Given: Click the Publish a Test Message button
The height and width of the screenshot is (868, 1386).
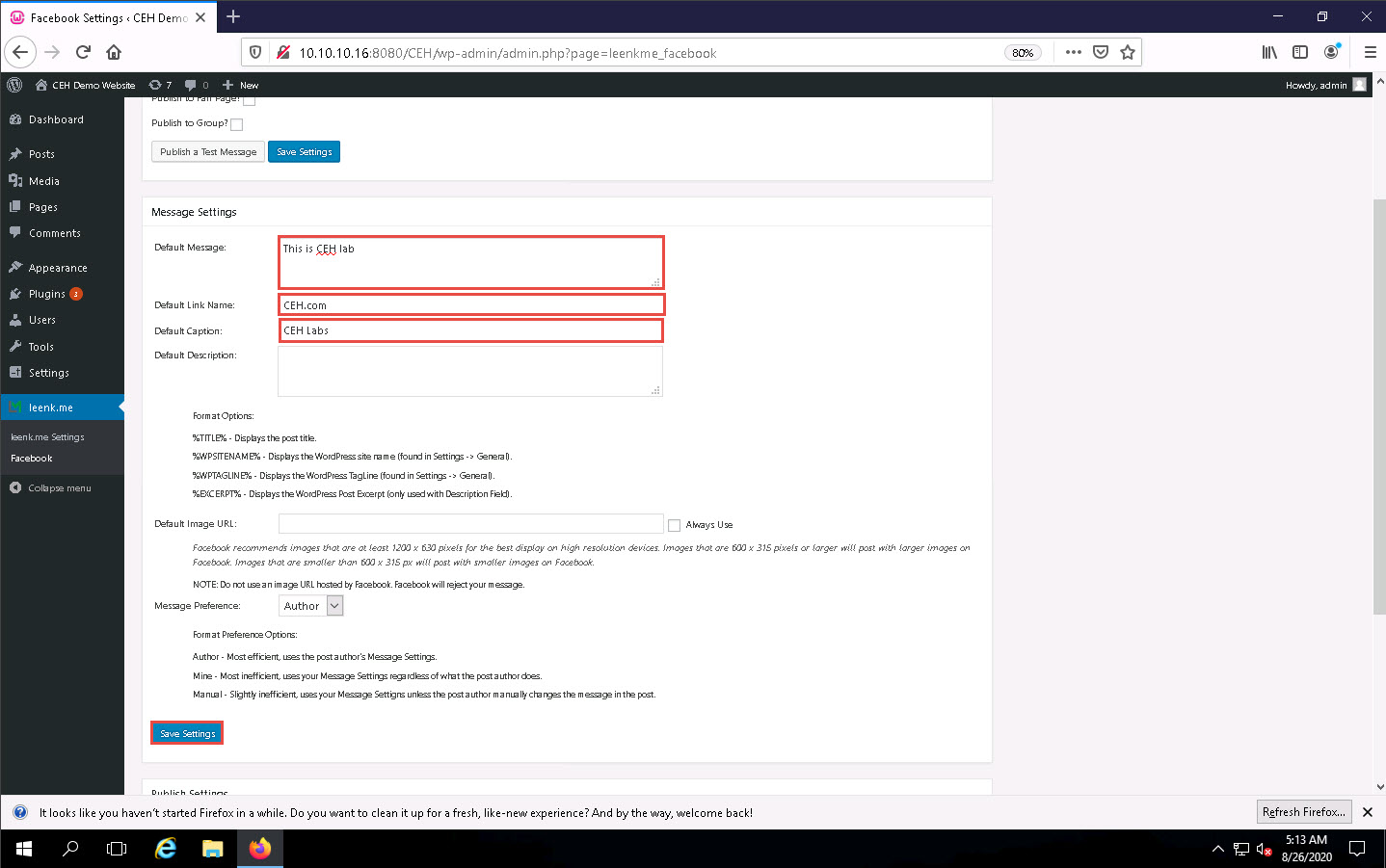Looking at the screenshot, I should coord(208,152).
